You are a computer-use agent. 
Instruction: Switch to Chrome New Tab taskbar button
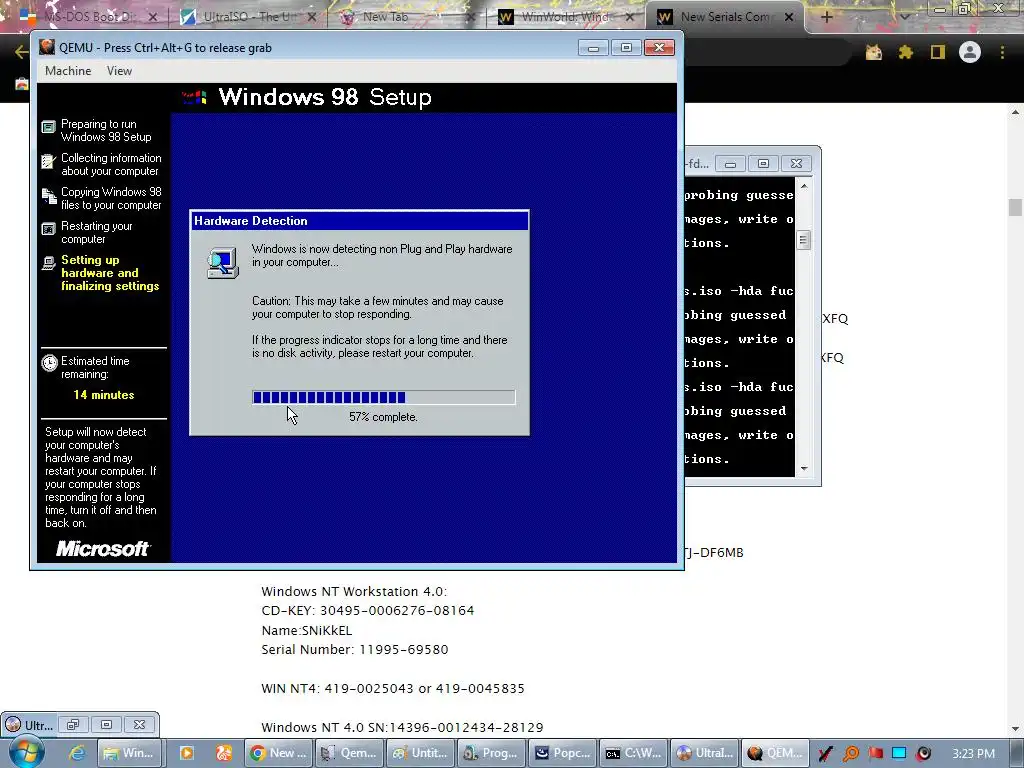278,753
